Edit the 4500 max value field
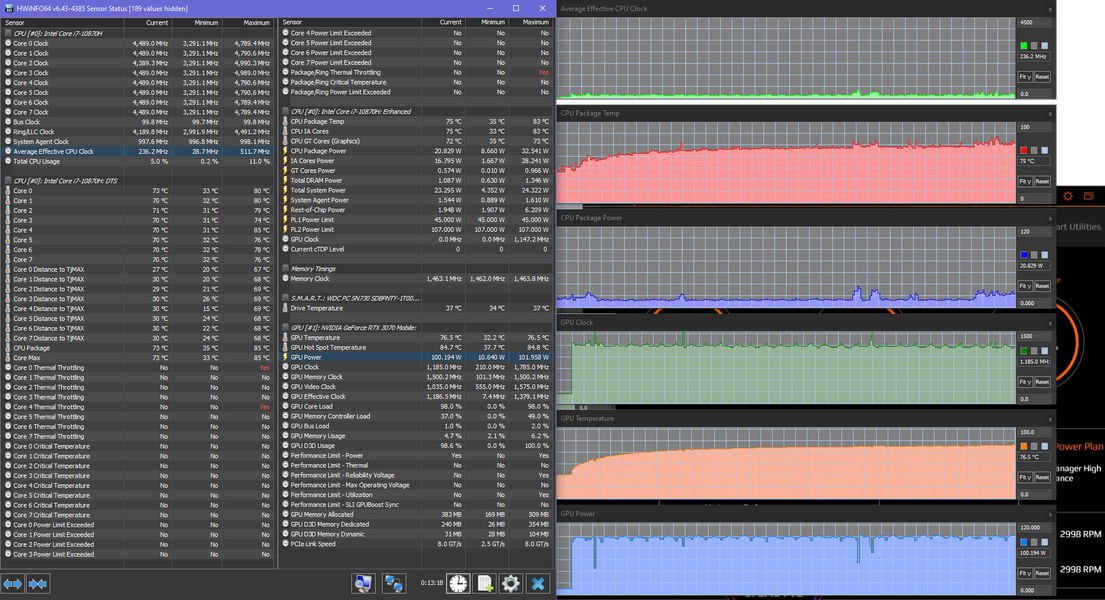This screenshot has height=600, width=1105. point(1033,22)
